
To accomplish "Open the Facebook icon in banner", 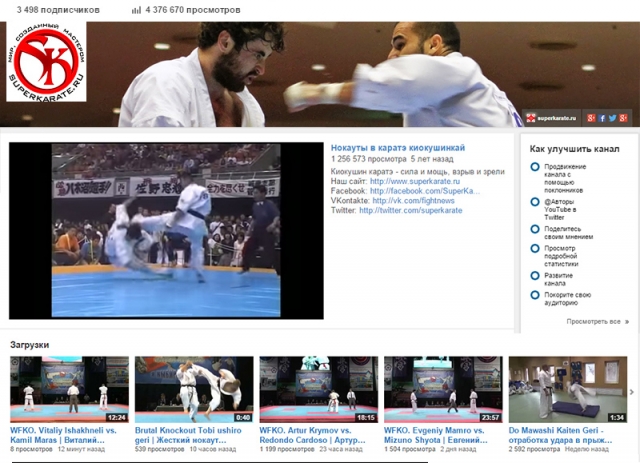I will [602, 118].
